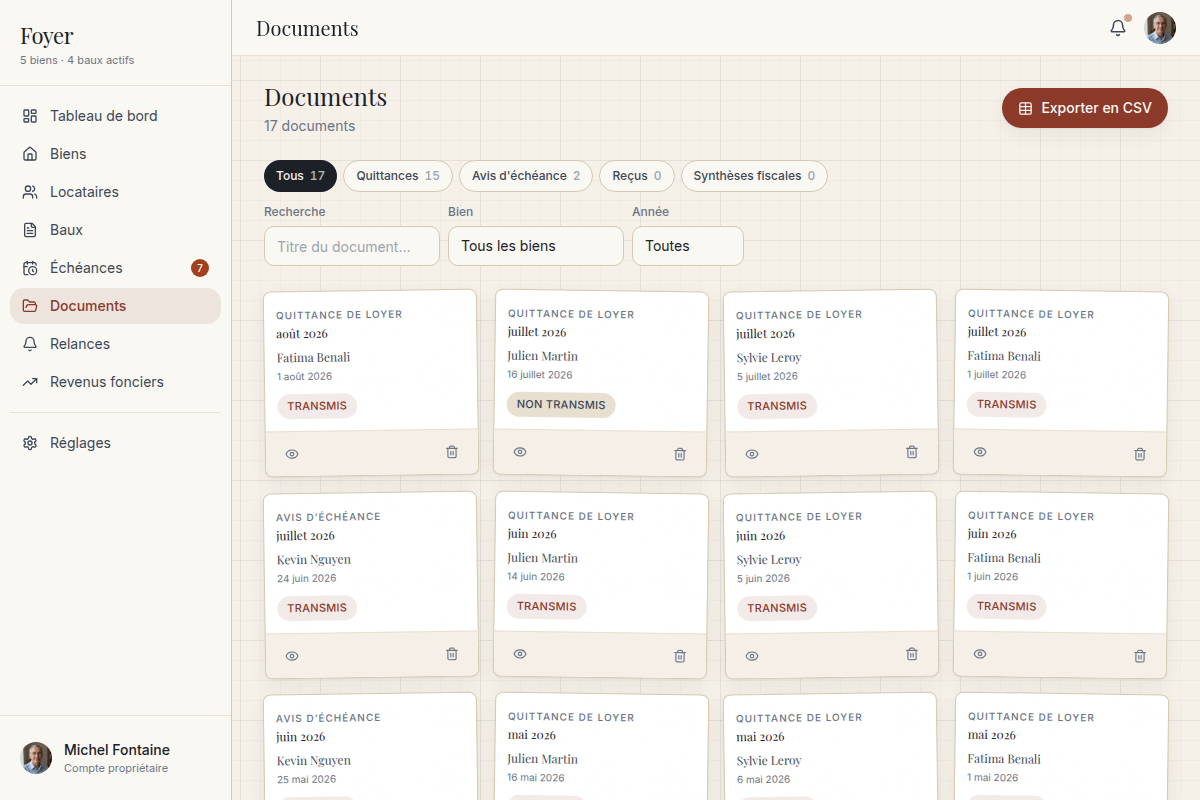View Julien Martin juin 2026 quittance

click(520, 654)
